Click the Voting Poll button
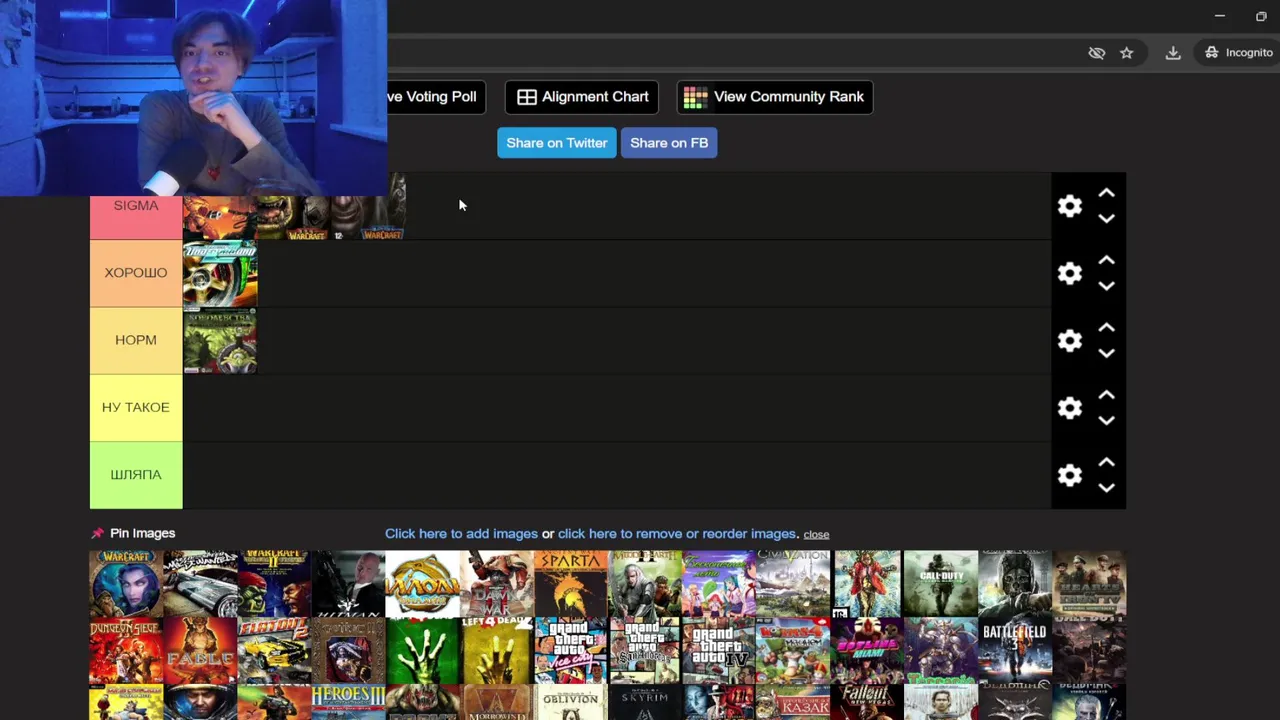Image resolution: width=1280 pixels, height=720 pixels. click(437, 97)
